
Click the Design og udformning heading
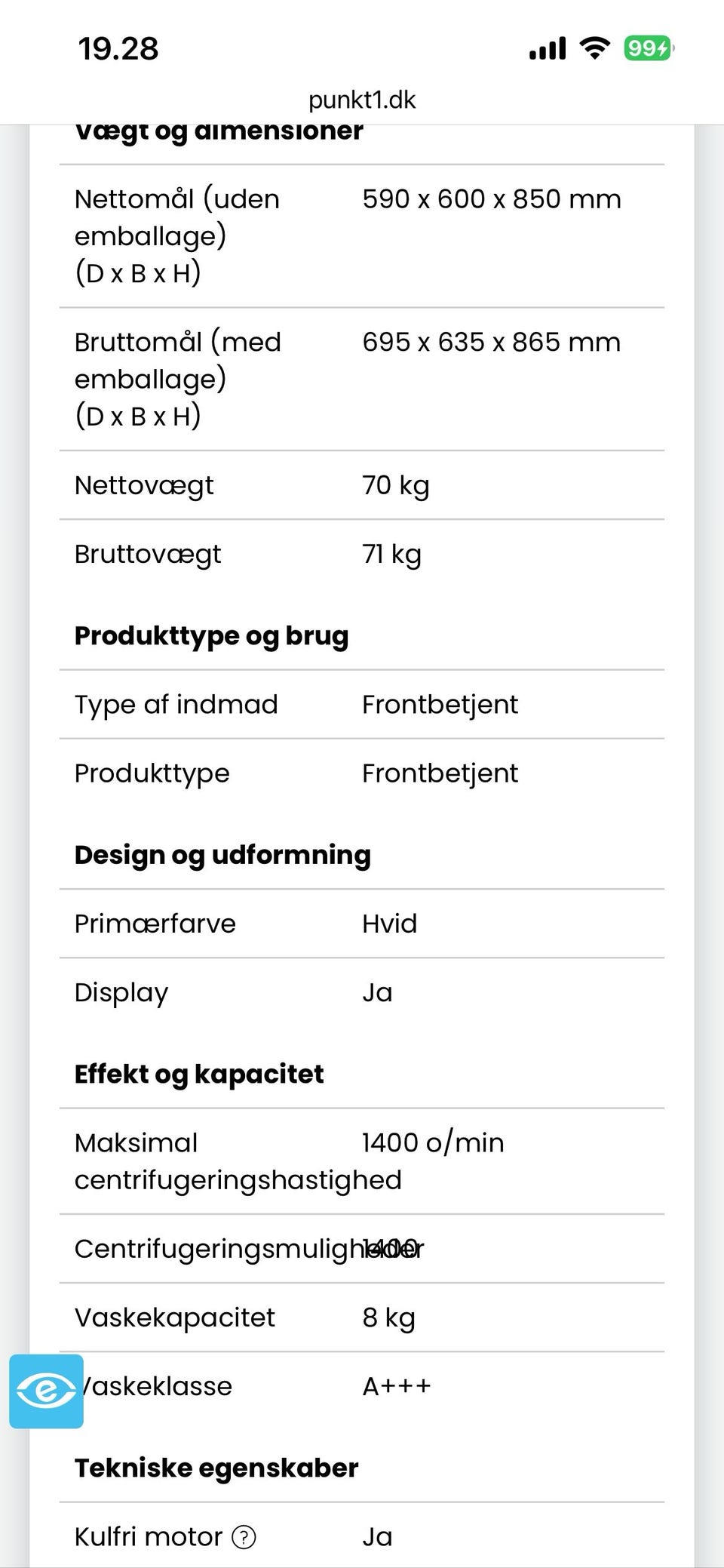222,855
